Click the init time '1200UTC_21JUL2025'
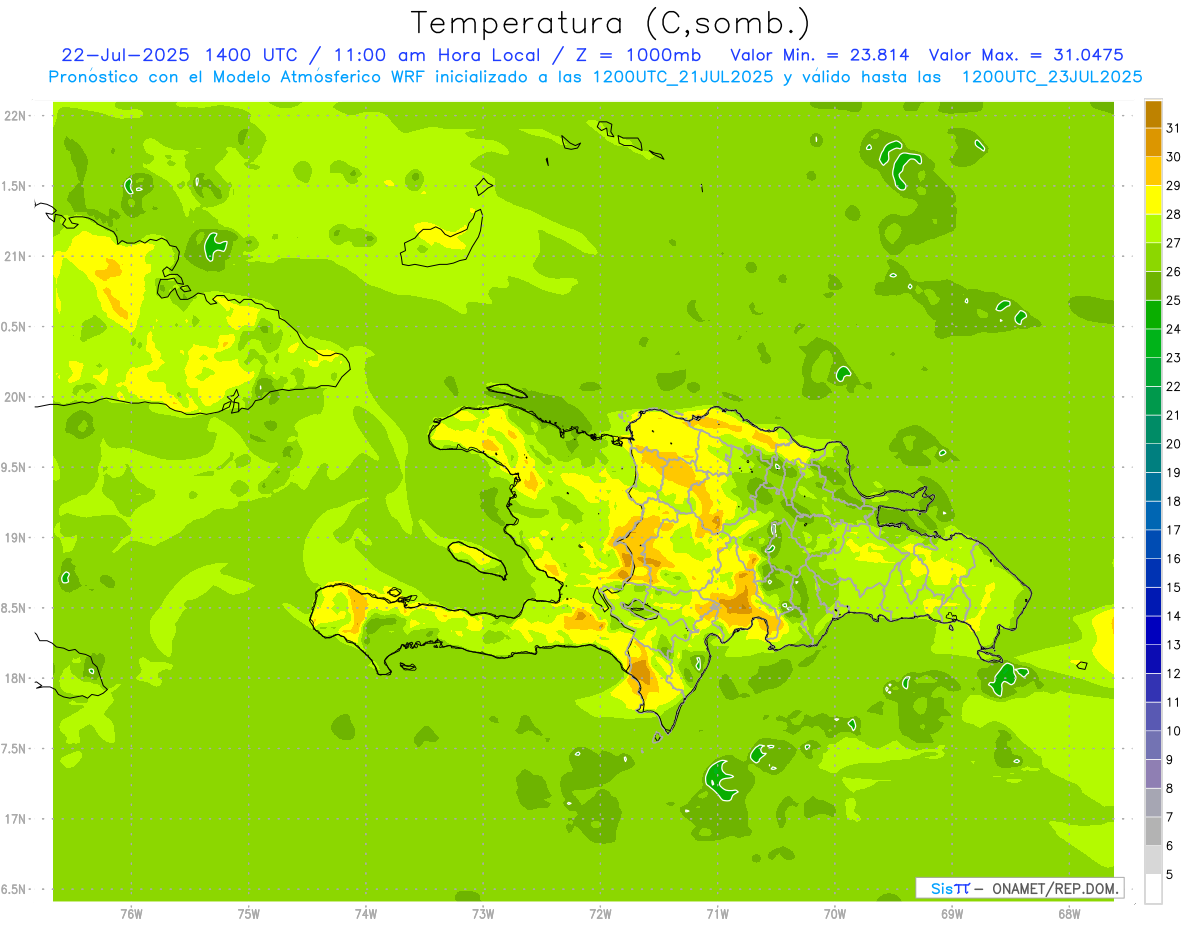Viewport: 1200px width, 927px height. [x=683, y=76]
